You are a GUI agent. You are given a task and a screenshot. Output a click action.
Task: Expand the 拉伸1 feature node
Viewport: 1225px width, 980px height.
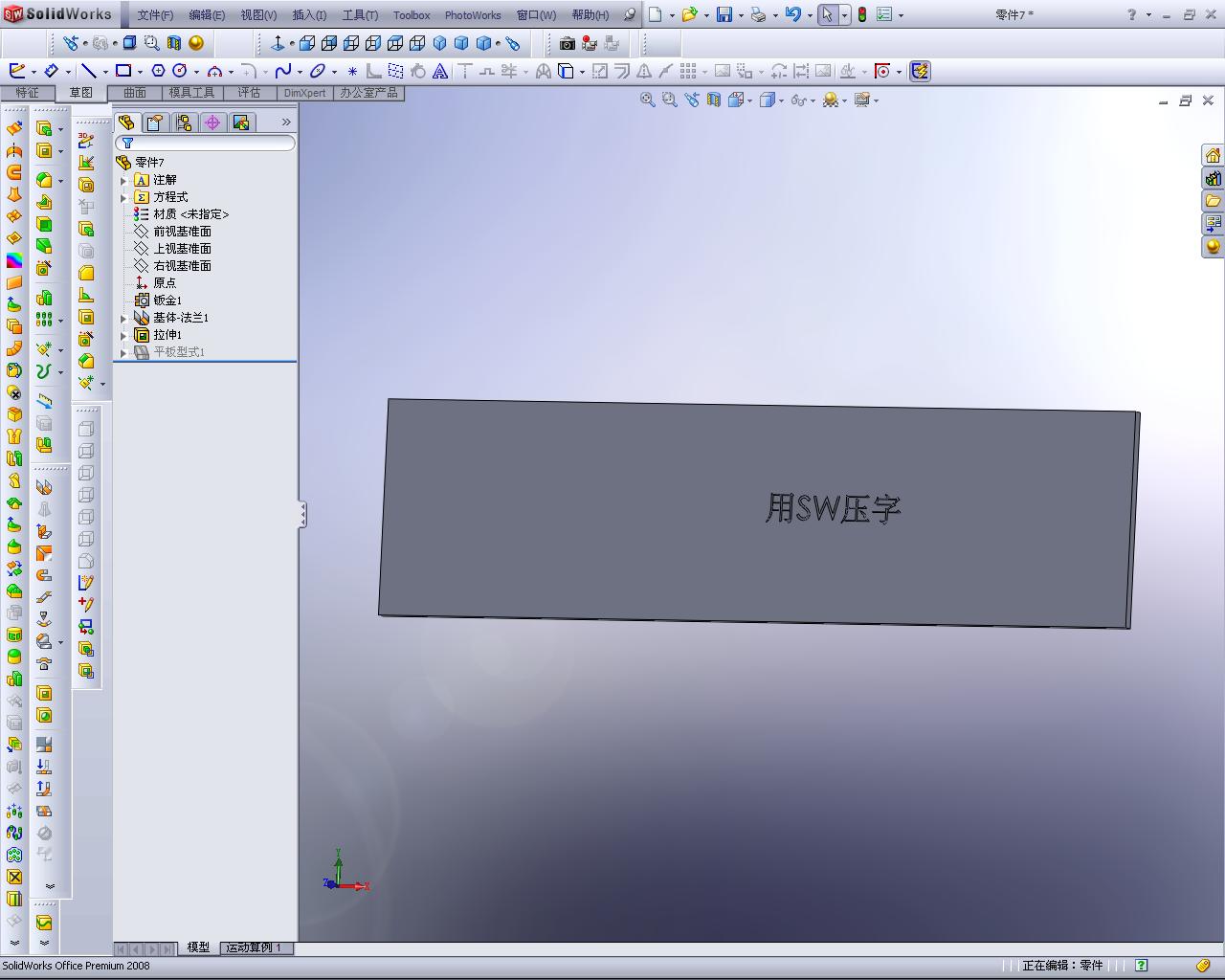[x=123, y=335]
